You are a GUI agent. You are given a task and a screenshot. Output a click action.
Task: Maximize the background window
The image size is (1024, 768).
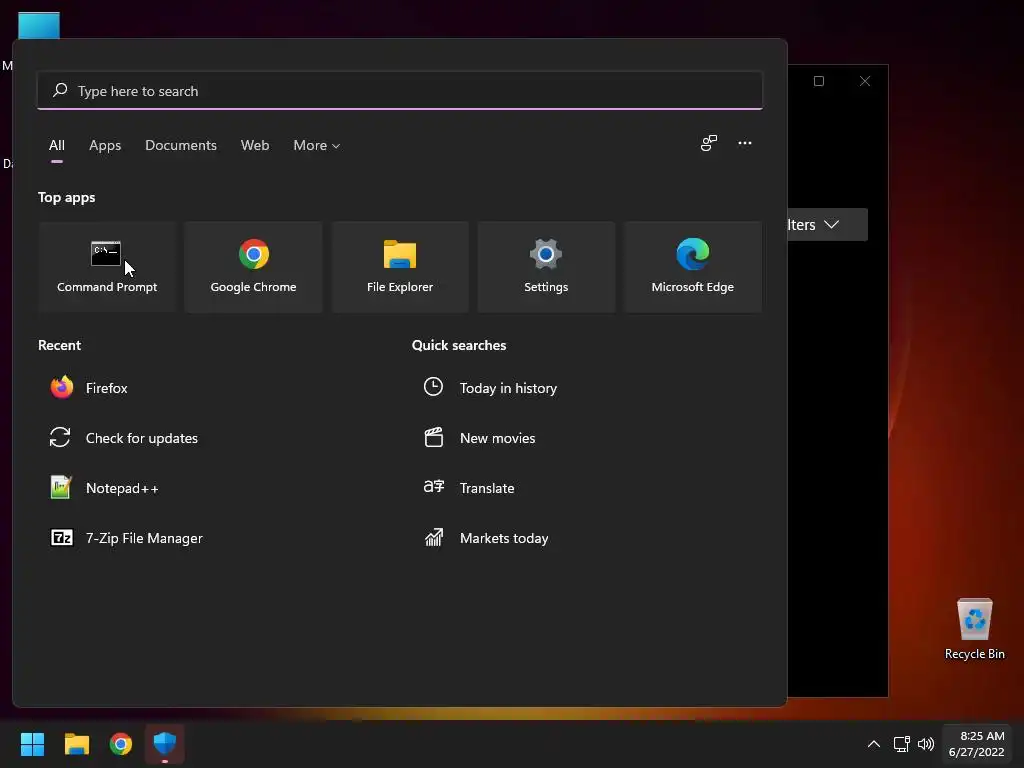click(x=818, y=81)
